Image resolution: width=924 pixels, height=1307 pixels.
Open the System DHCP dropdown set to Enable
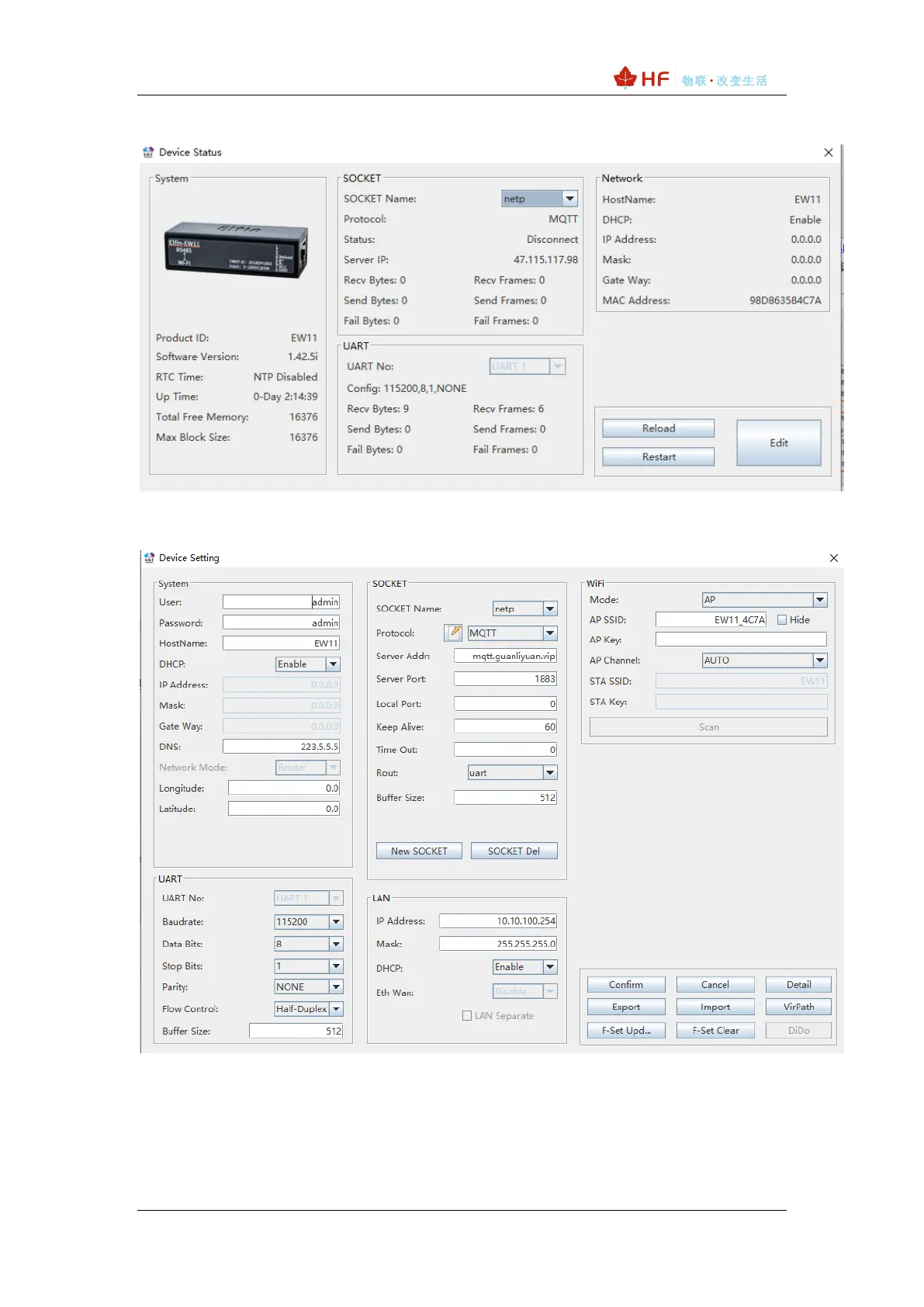tap(308, 664)
